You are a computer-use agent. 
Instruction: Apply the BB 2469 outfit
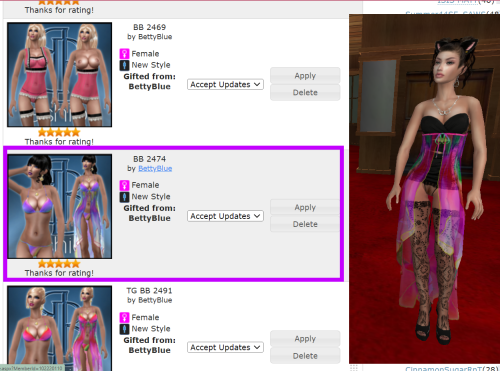(x=305, y=76)
